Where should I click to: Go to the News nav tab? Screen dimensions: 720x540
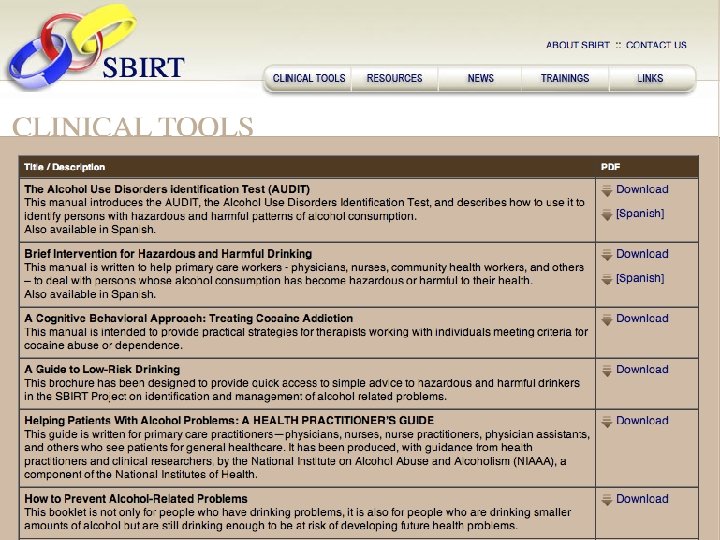point(480,79)
